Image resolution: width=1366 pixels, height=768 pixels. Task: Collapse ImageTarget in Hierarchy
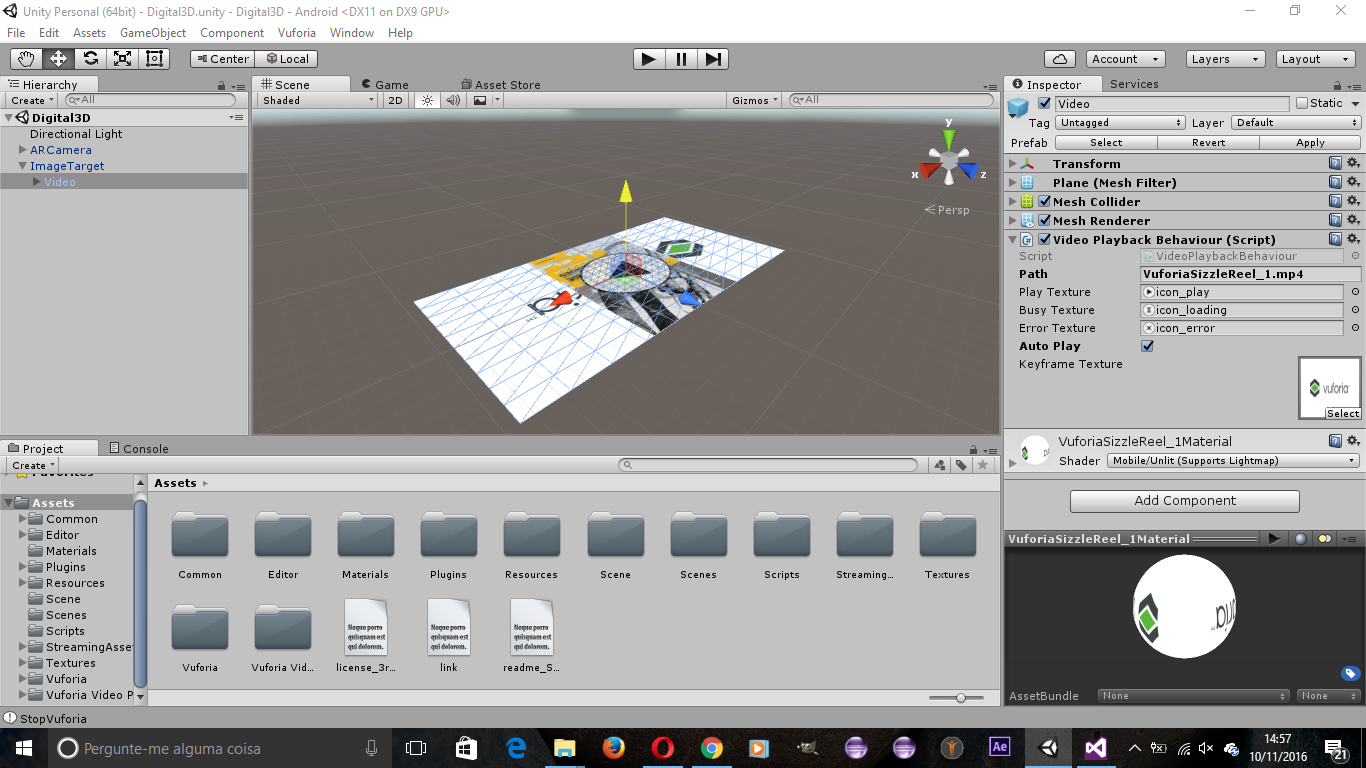[x=23, y=166]
